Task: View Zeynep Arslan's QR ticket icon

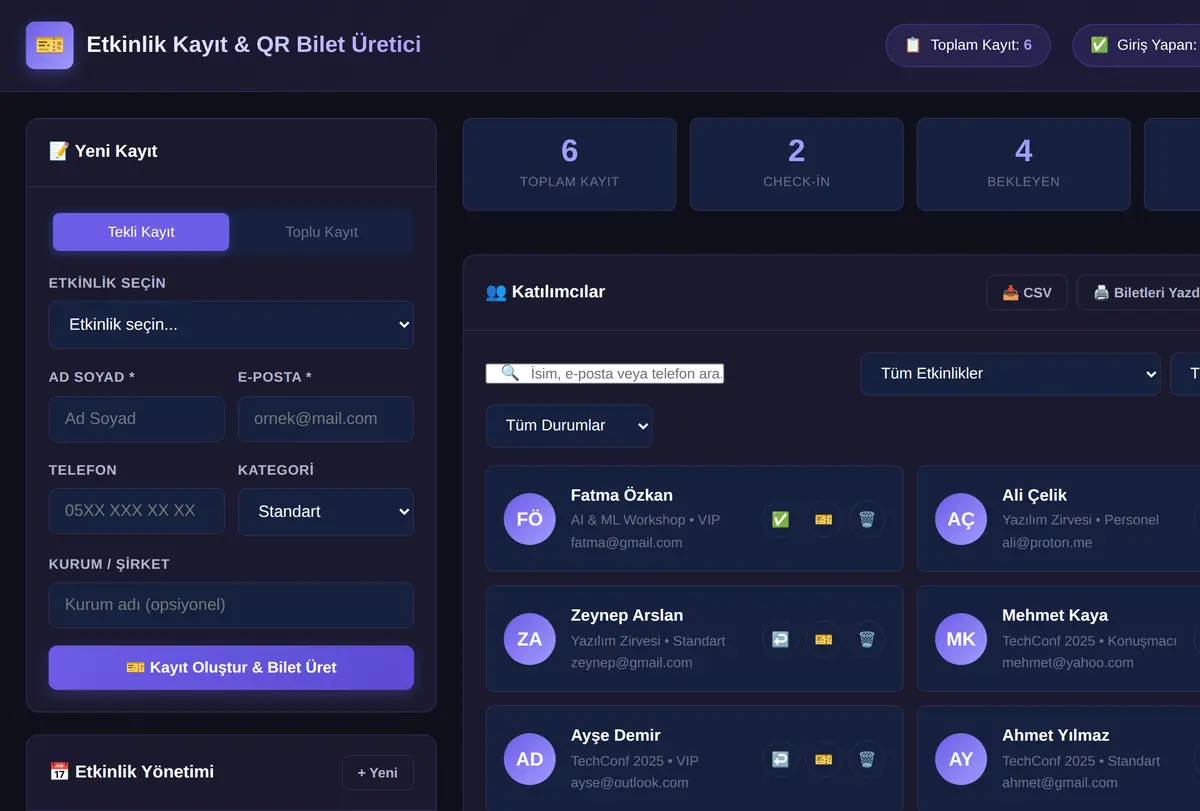Action: pos(823,639)
